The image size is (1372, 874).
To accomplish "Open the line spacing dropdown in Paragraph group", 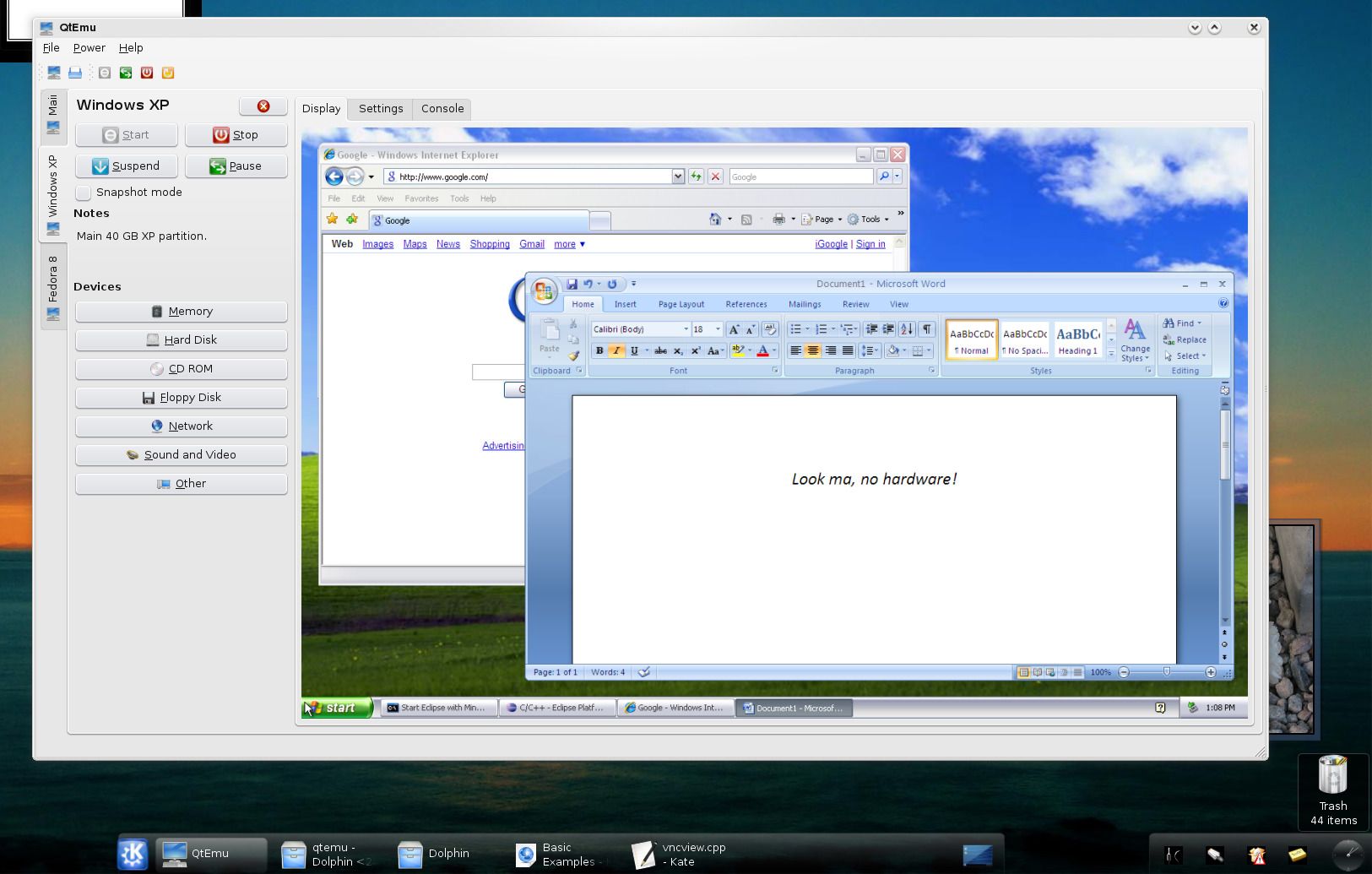I will 869,350.
